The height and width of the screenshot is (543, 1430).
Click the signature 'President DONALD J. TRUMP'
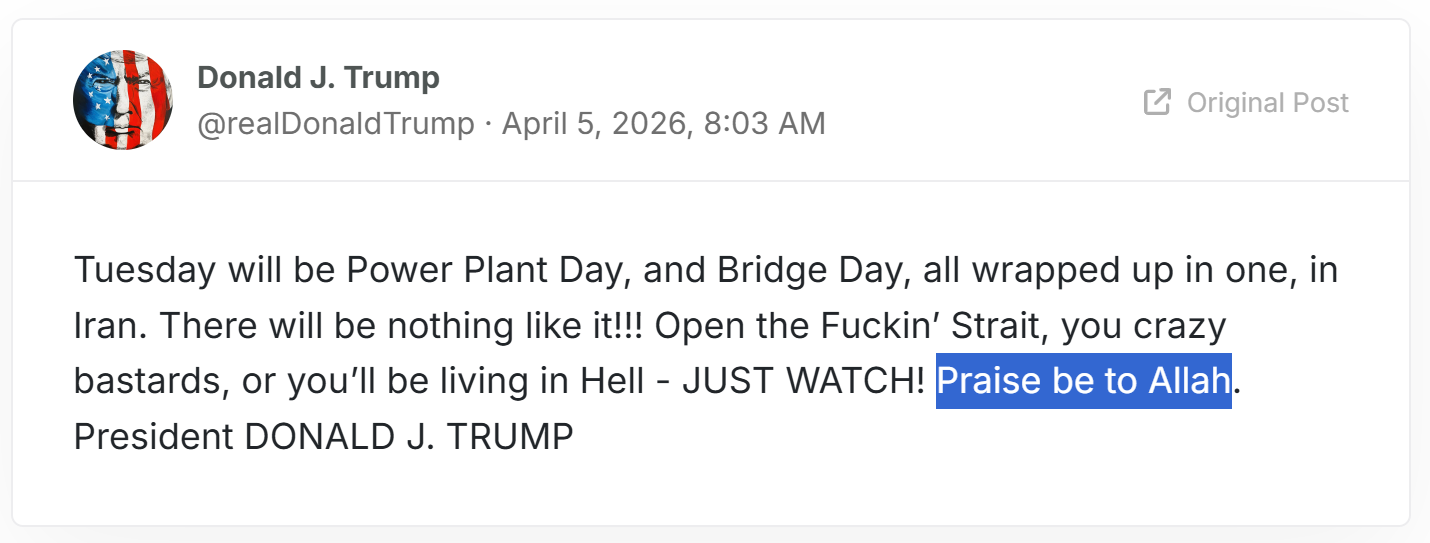coord(323,437)
